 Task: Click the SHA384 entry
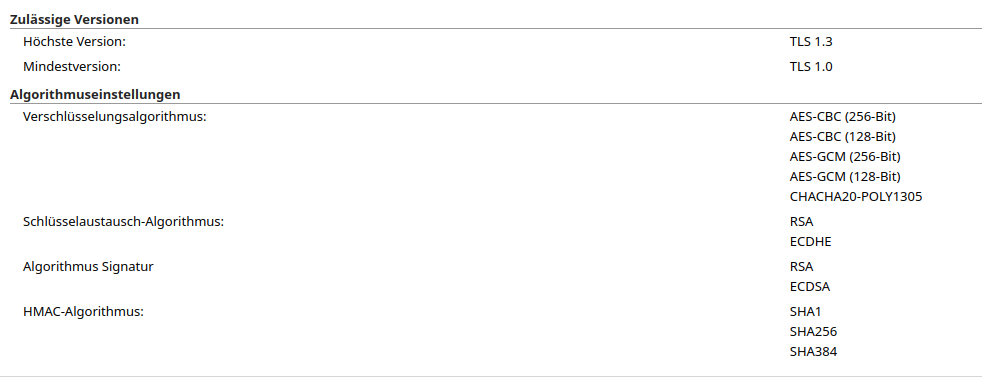pyautogui.click(x=814, y=352)
